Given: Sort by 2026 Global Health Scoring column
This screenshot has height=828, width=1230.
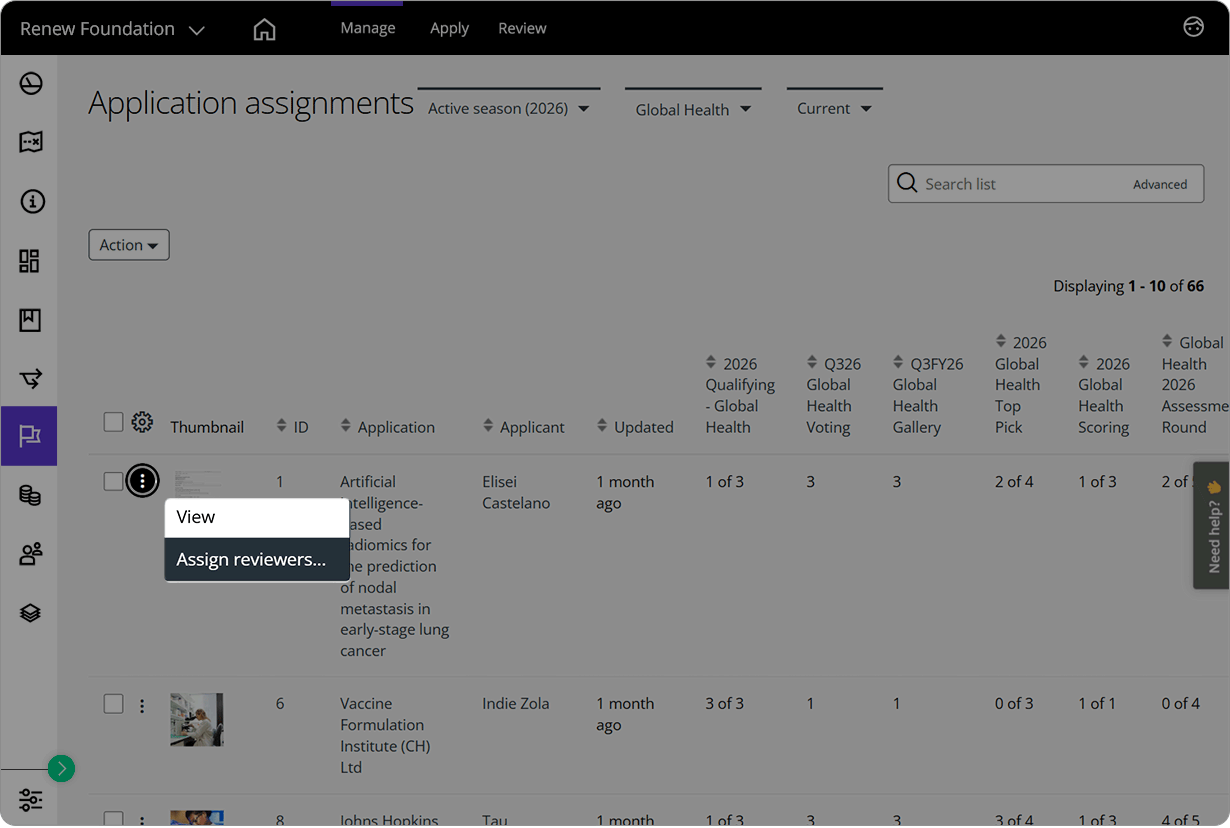Looking at the screenshot, I should [x=1084, y=362].
